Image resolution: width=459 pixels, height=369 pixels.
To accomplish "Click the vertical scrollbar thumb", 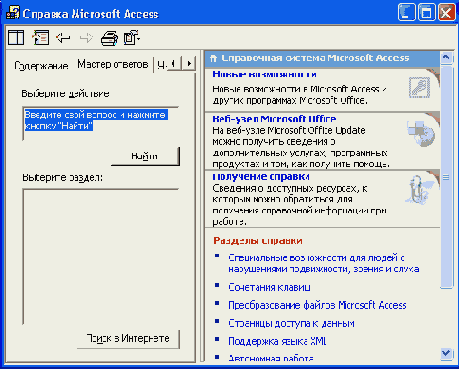I will pyautogui.click(x=446, y=177).
